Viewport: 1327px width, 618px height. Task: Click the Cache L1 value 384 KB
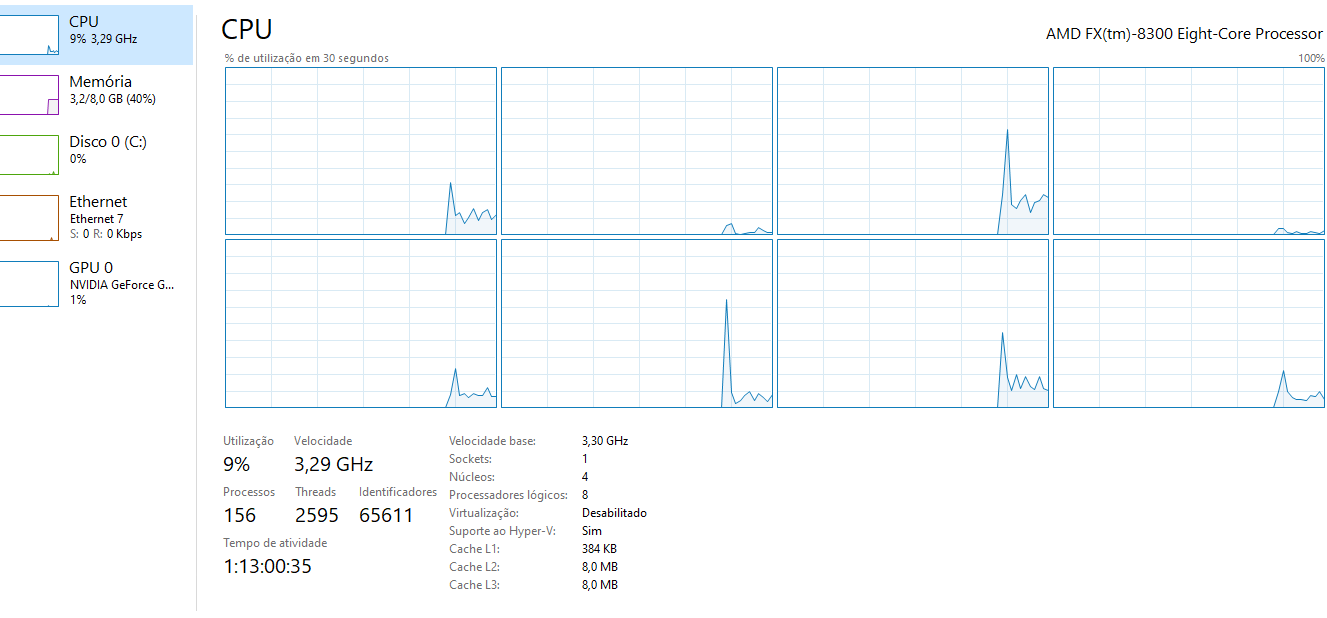click(599, 549)
